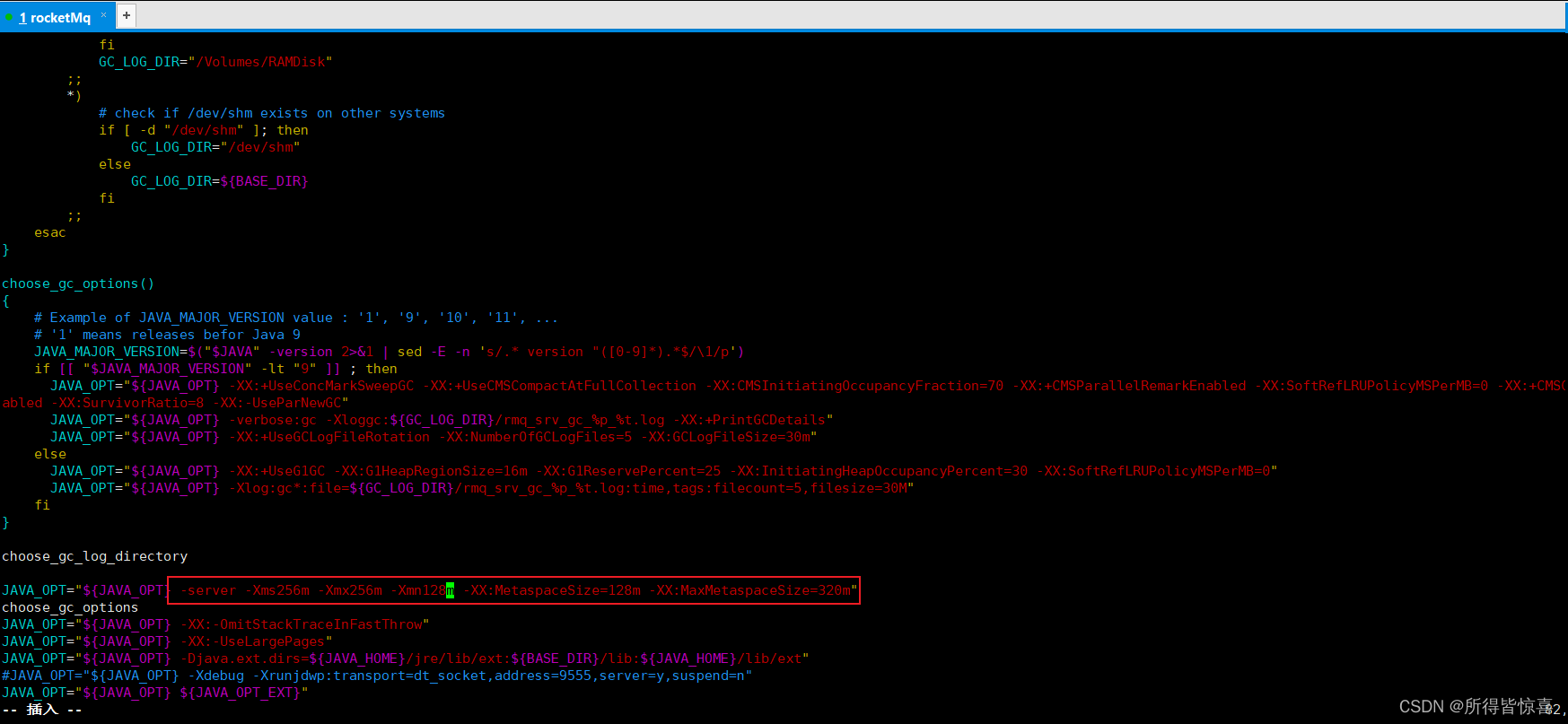Place the cursor on -Xmn128m
The height and width of the screenshot is (724, 1568).
coord(423,590)
